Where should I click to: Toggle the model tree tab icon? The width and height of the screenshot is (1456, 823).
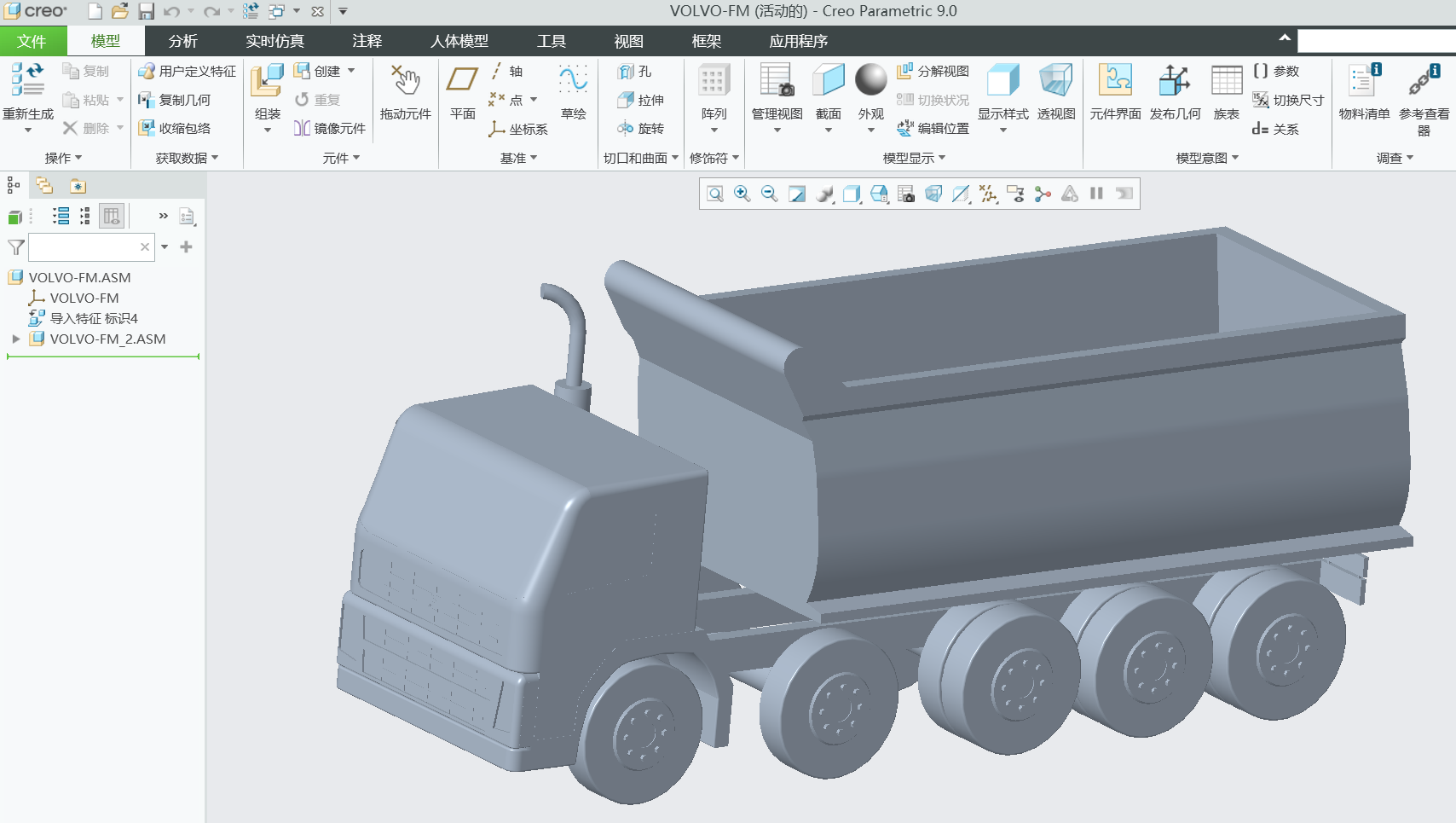click(x=14, y=186)
